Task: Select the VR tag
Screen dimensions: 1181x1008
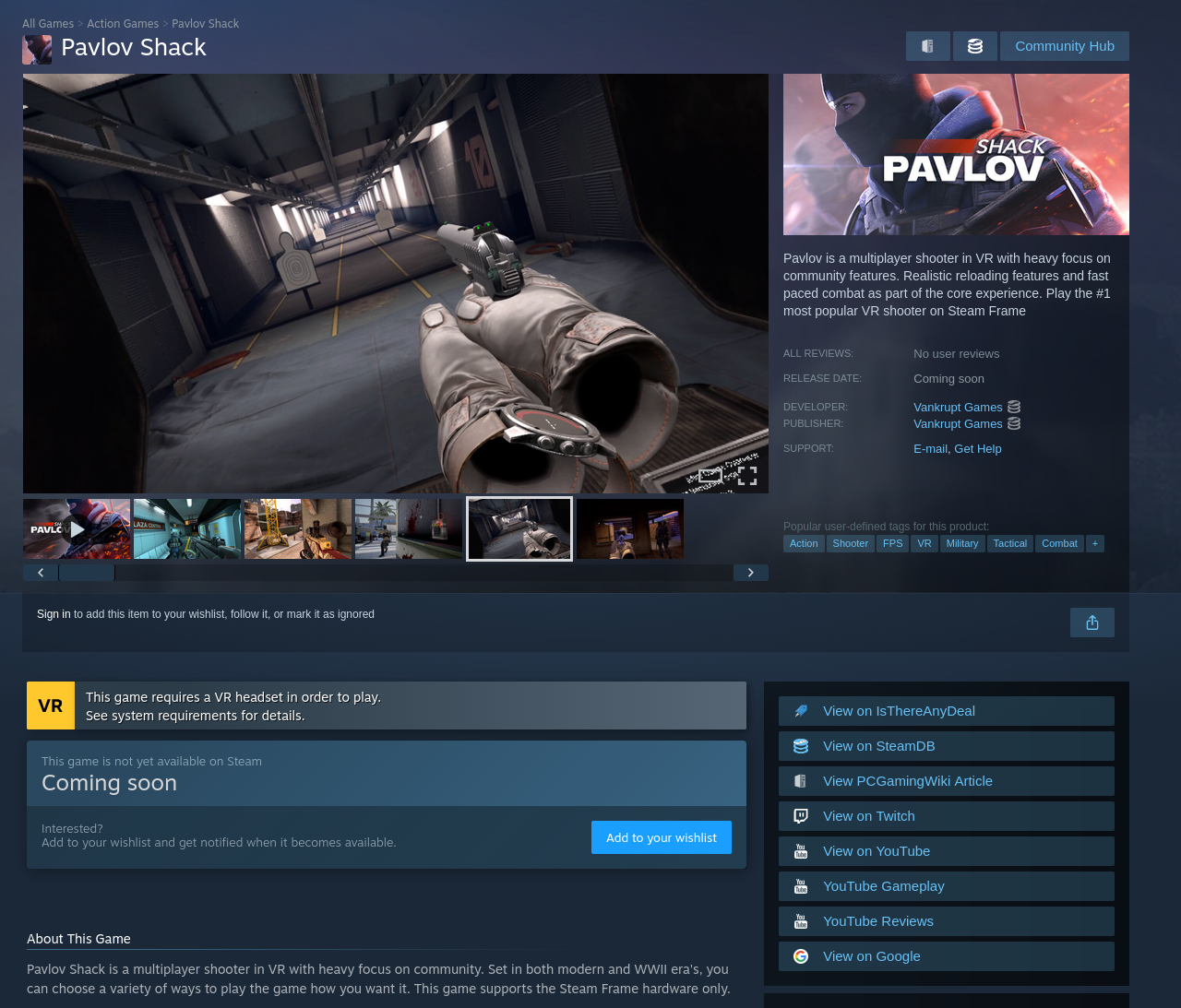Action: click(925, 543)
